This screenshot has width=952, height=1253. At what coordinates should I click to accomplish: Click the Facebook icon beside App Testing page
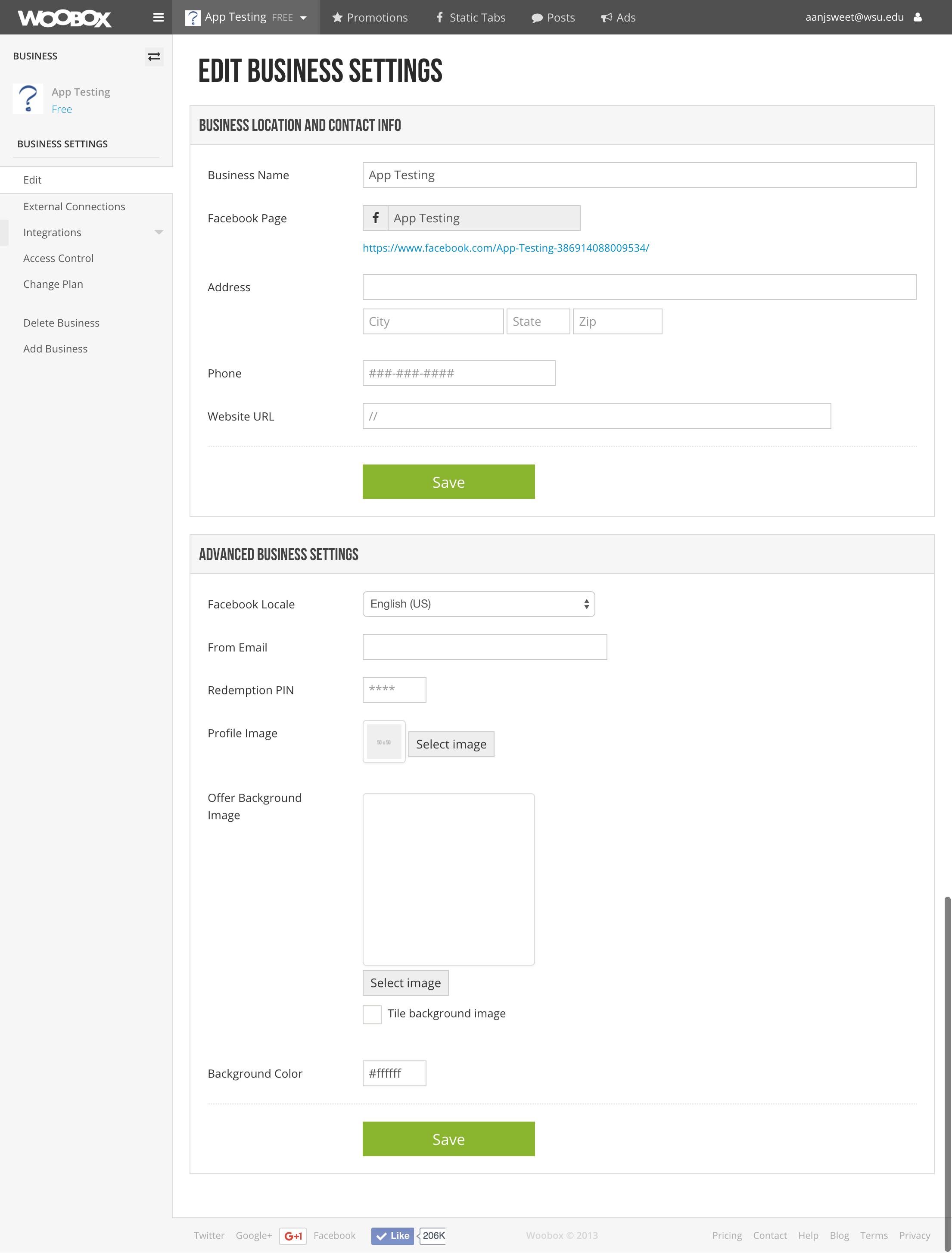pyautogui.click(x=375, y=218)
